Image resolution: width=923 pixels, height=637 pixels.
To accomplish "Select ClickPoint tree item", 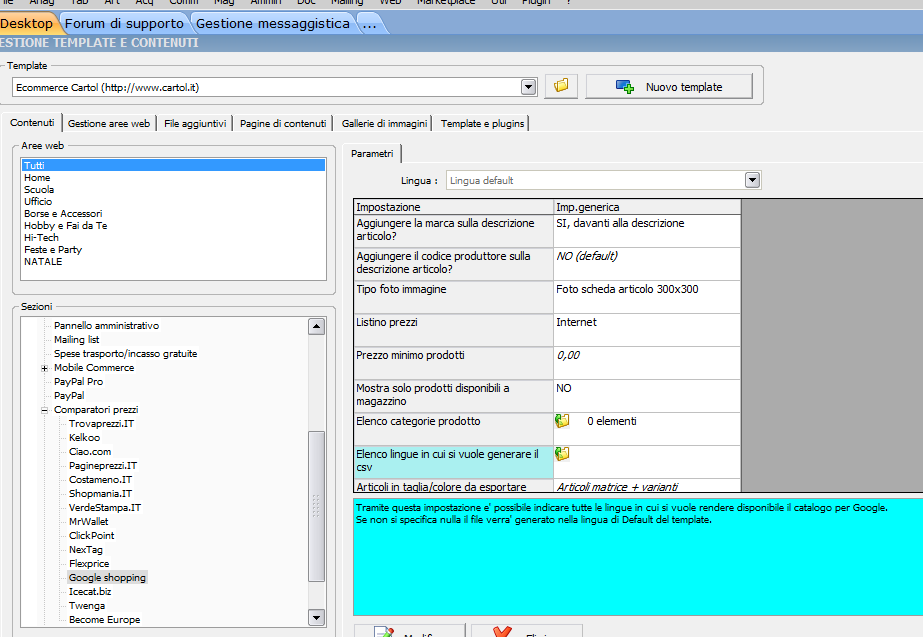I will click(91, 536).
